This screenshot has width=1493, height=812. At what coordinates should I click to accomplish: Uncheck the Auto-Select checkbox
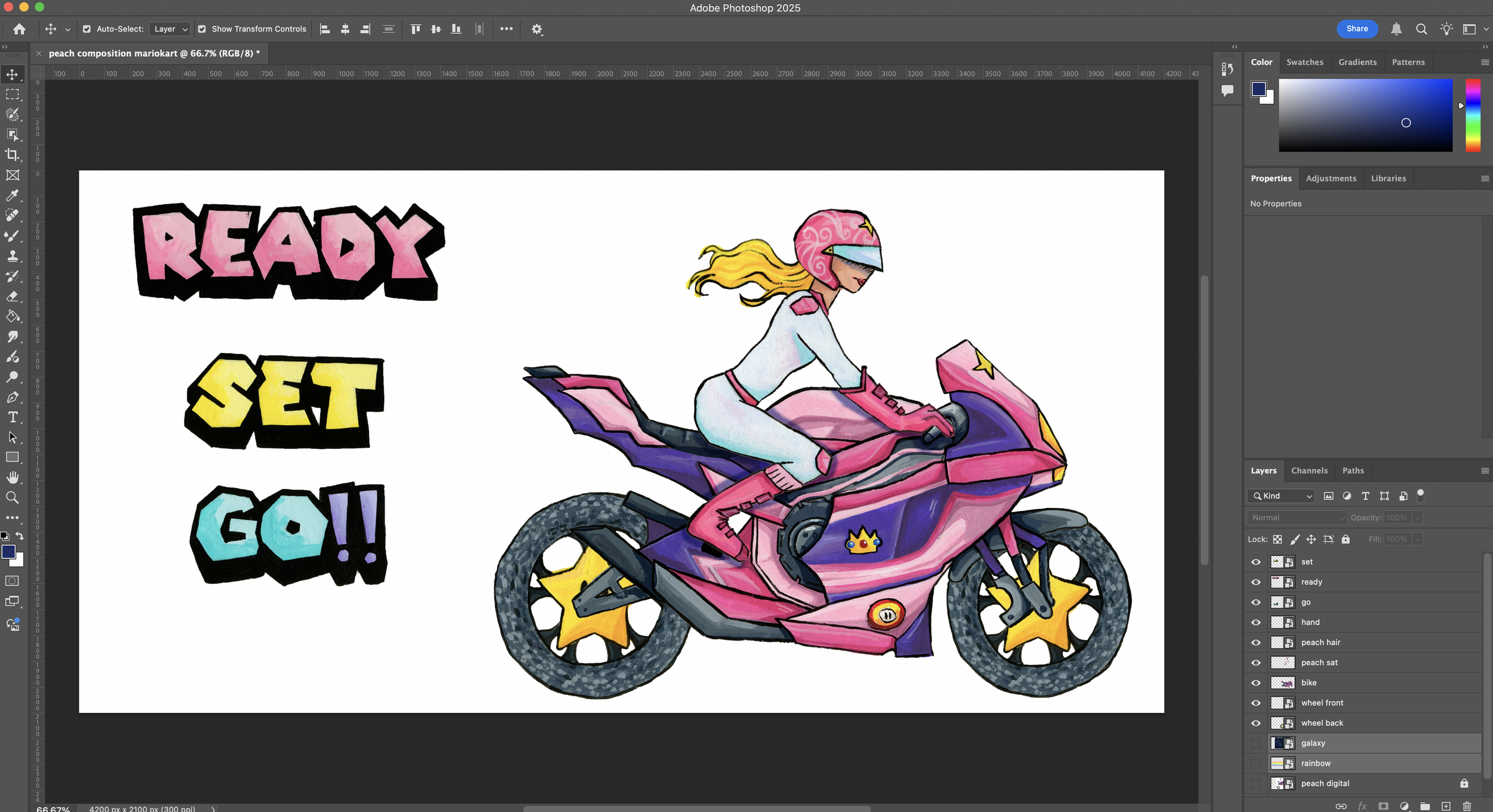pyautogui.click(x=87, y=29)
